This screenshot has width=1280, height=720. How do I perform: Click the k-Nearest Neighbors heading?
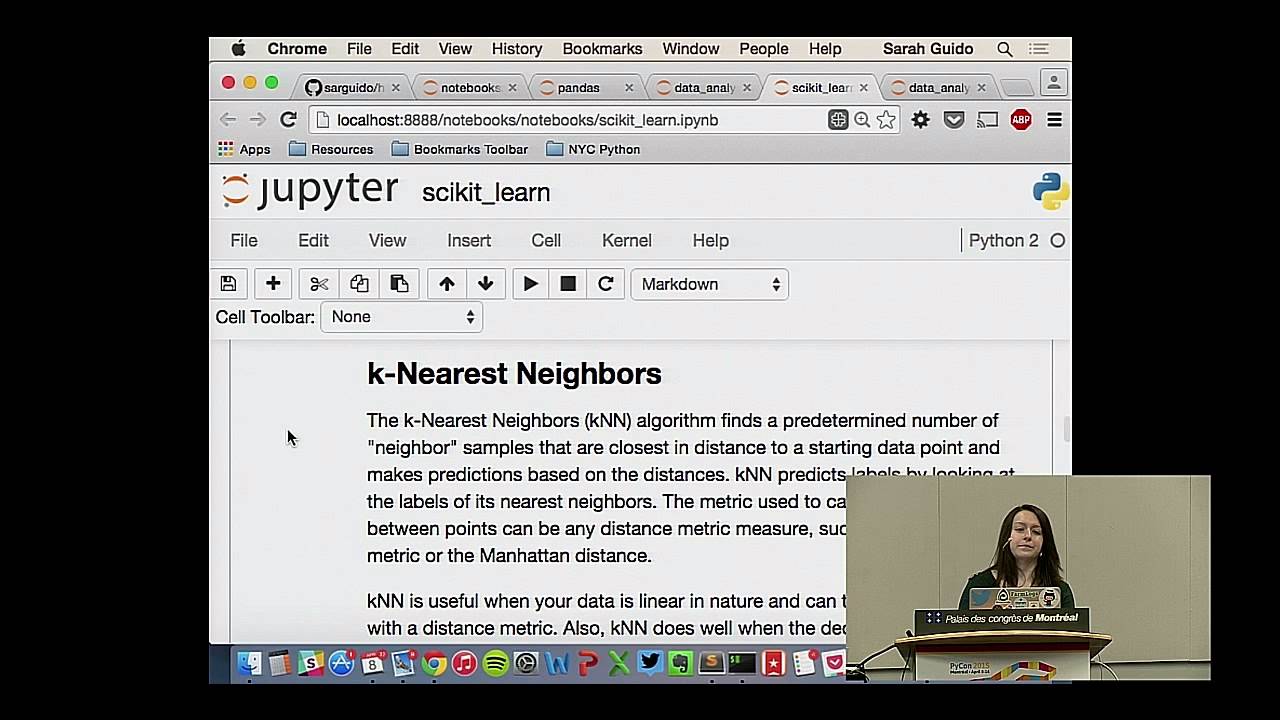(x=514, y=374)
